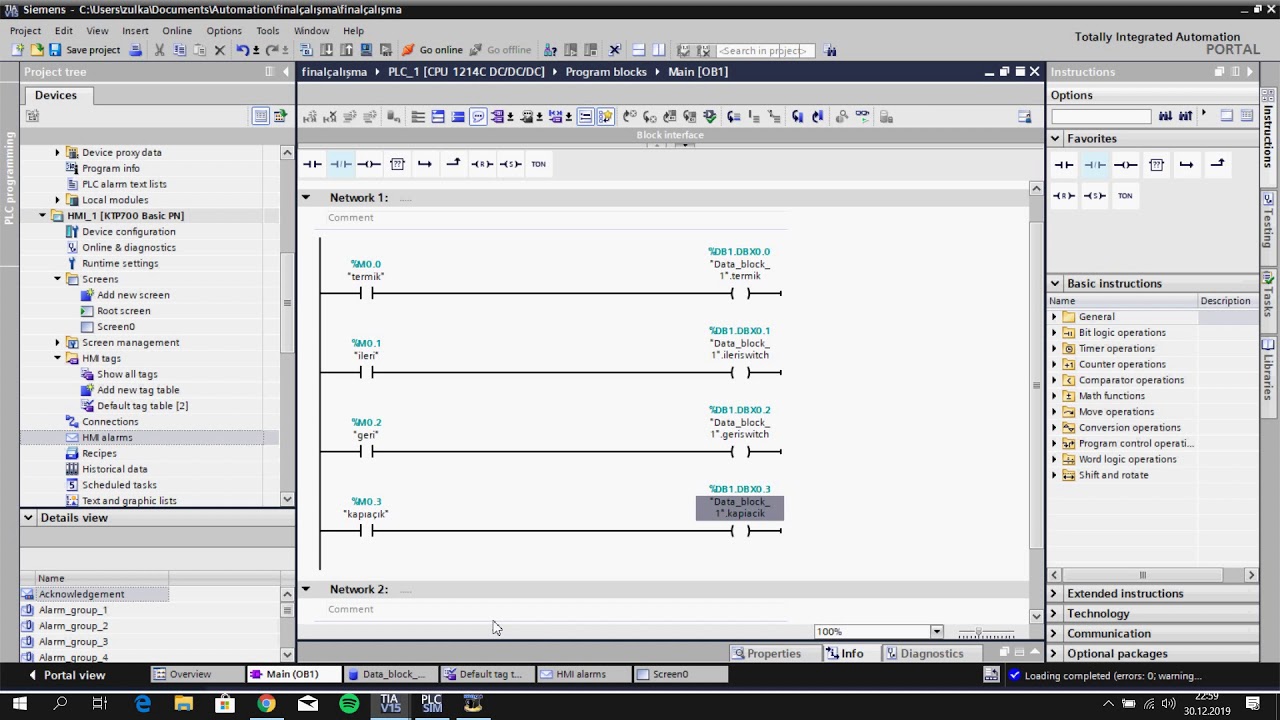Switch to the Data_block_ editor tab
The width and height of the screenshot is (1280, 720).
(x=390, y=675)
